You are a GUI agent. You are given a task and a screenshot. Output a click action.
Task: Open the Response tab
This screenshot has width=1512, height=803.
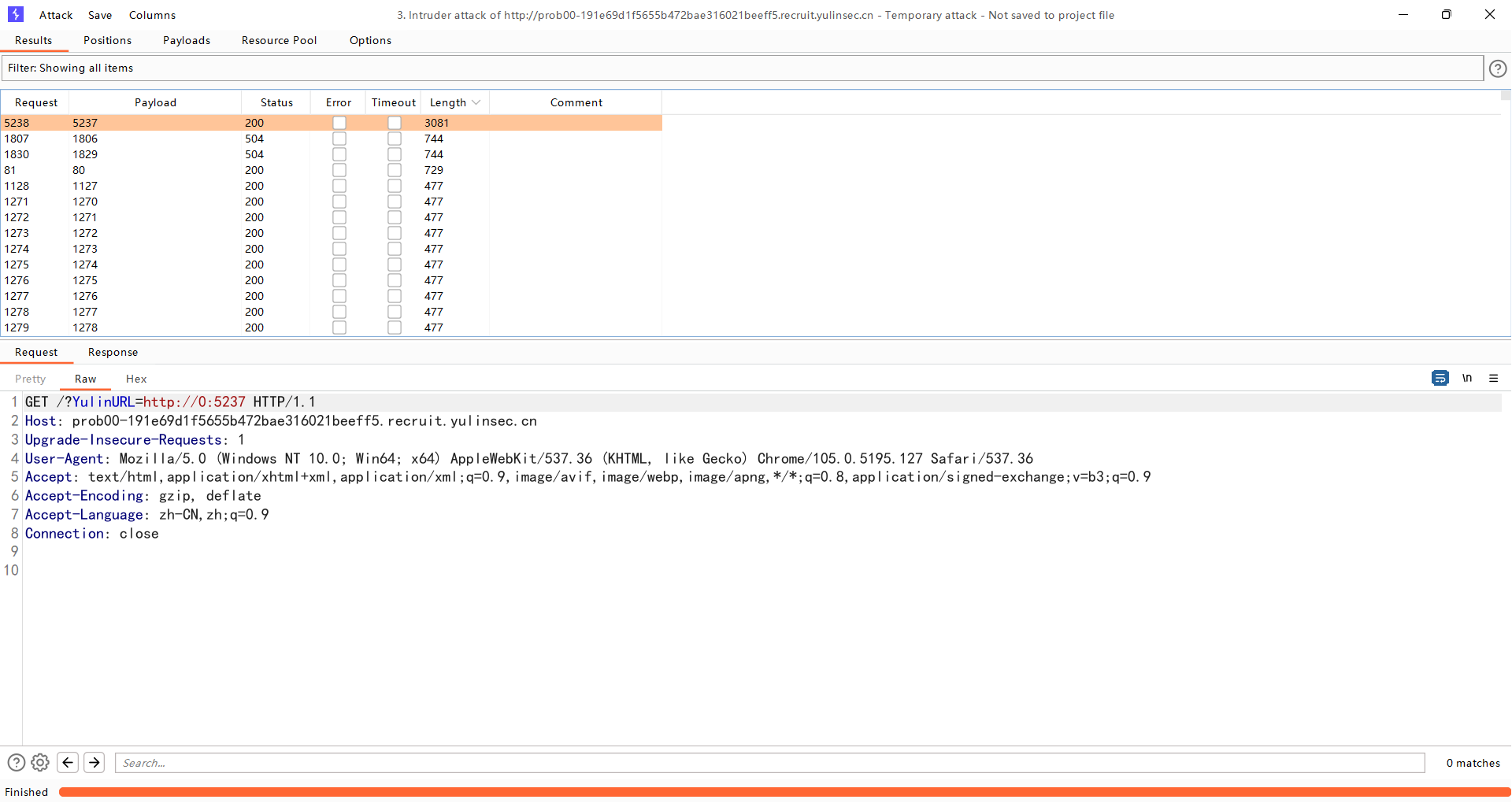(113, 352)
